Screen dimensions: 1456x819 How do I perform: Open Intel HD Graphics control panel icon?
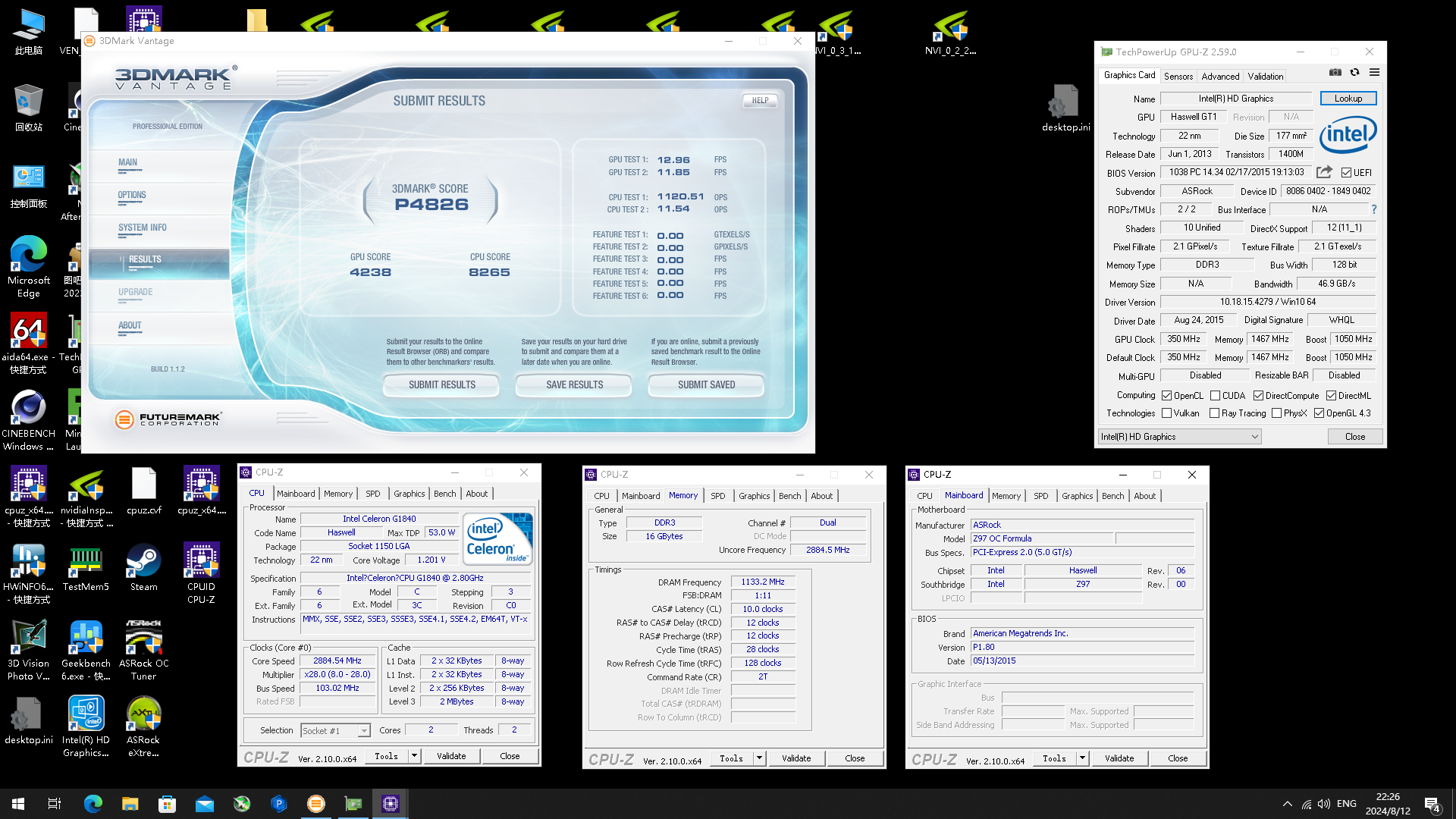[x=86, y=726]
